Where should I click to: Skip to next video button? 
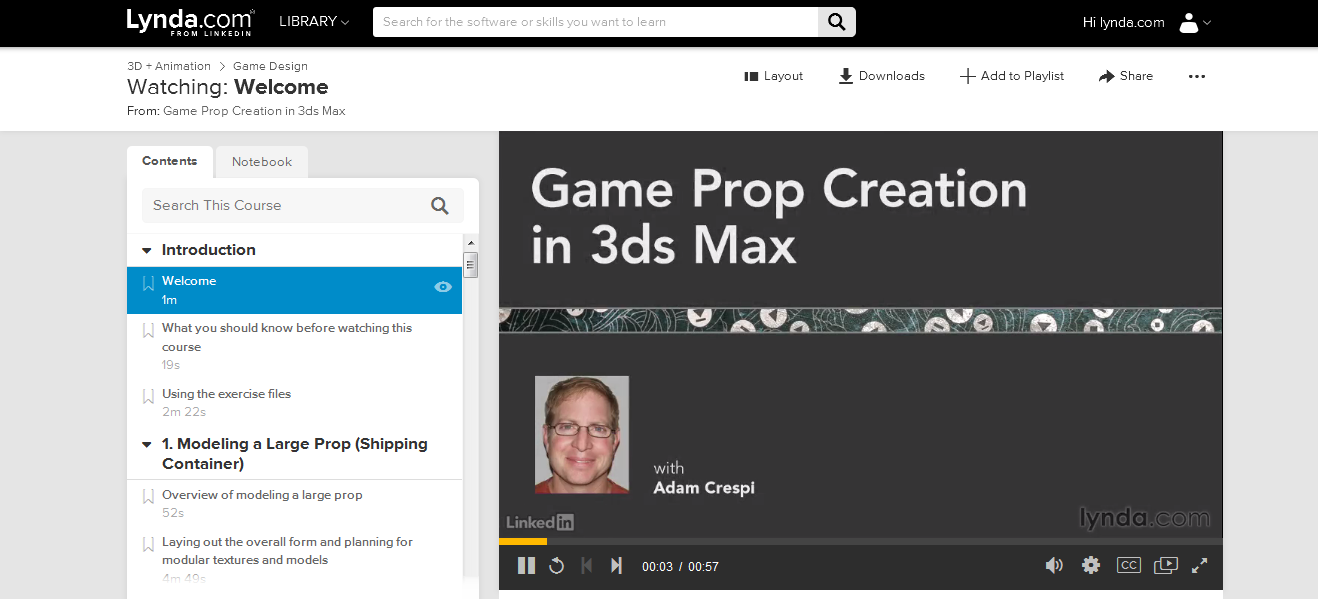tap(617, 566)
